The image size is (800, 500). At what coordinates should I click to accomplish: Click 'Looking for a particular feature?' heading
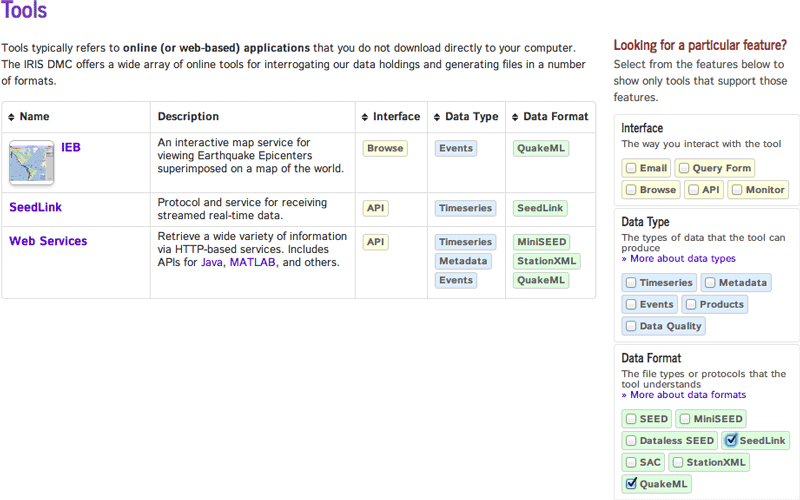tap(700, 45)
